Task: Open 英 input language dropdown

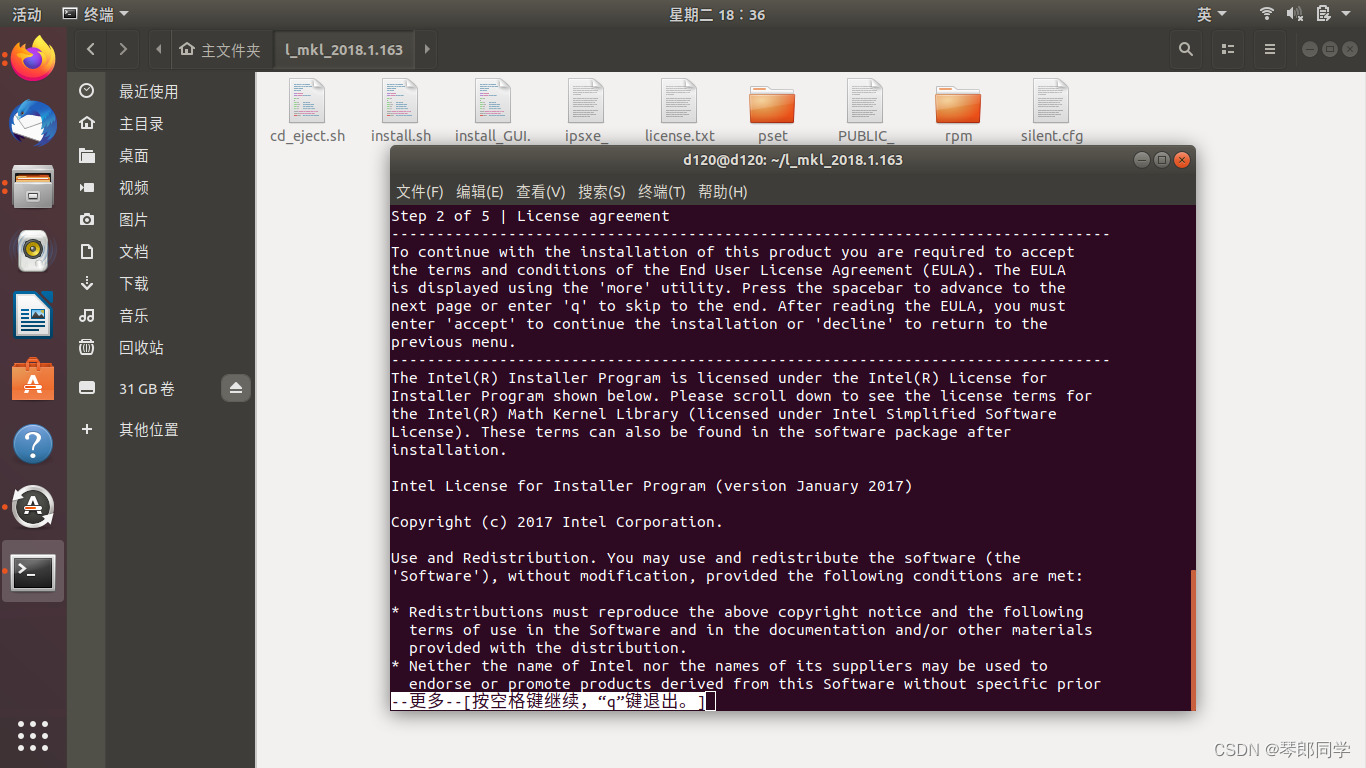Action: (x=1211, y=14)
